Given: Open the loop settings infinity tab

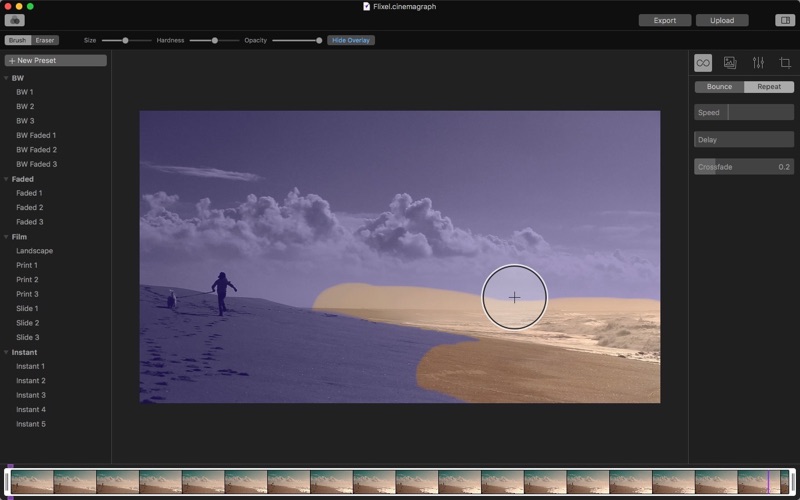Looking at the screenshot, I should pos(703,63).
